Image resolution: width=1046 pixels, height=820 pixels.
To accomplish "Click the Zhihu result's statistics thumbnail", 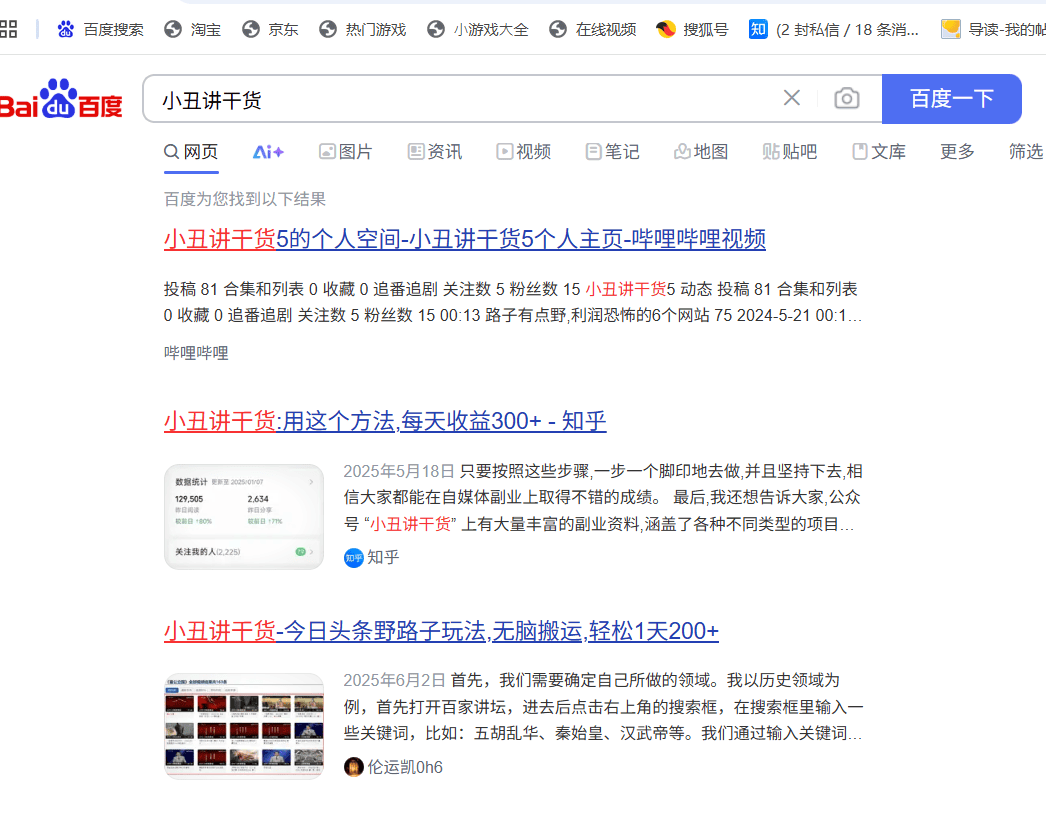I will tap(244, 516).
